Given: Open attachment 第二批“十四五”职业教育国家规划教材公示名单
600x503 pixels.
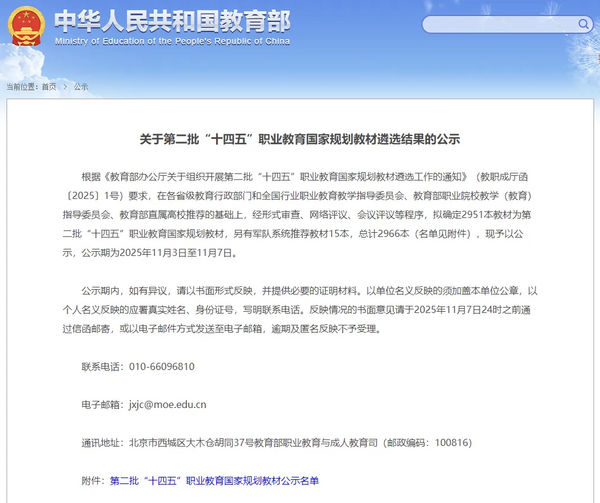Looking at the screenshot, I should pyautogui.click(x=214, y=480).
